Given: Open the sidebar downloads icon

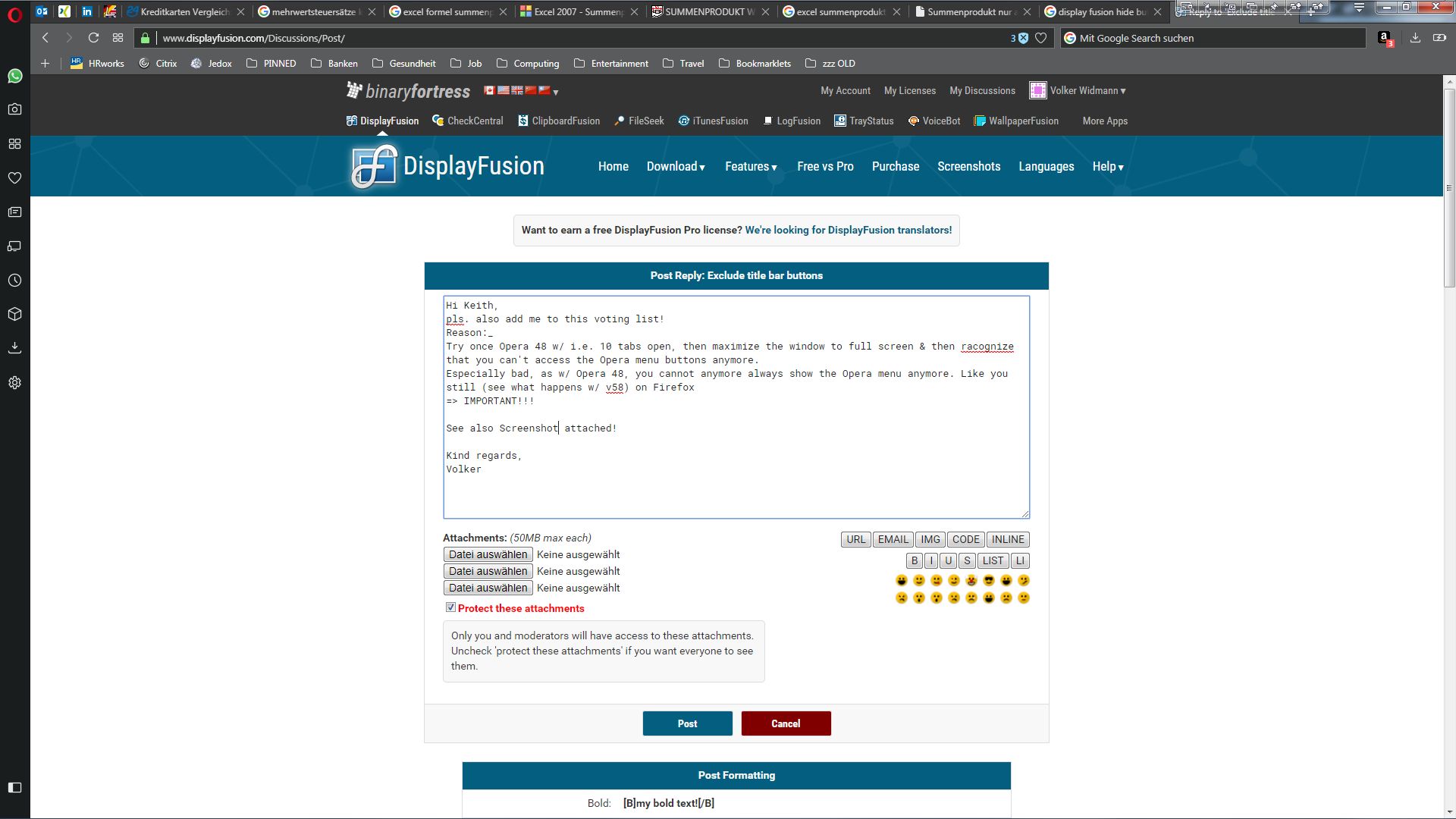Looking at the screenshot, I should [14, 348].
